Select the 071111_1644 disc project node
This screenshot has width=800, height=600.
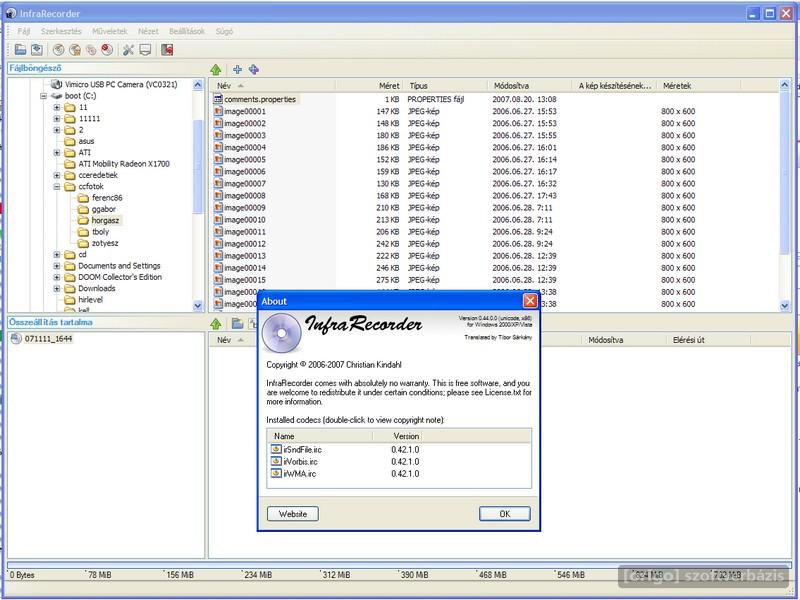48,339
